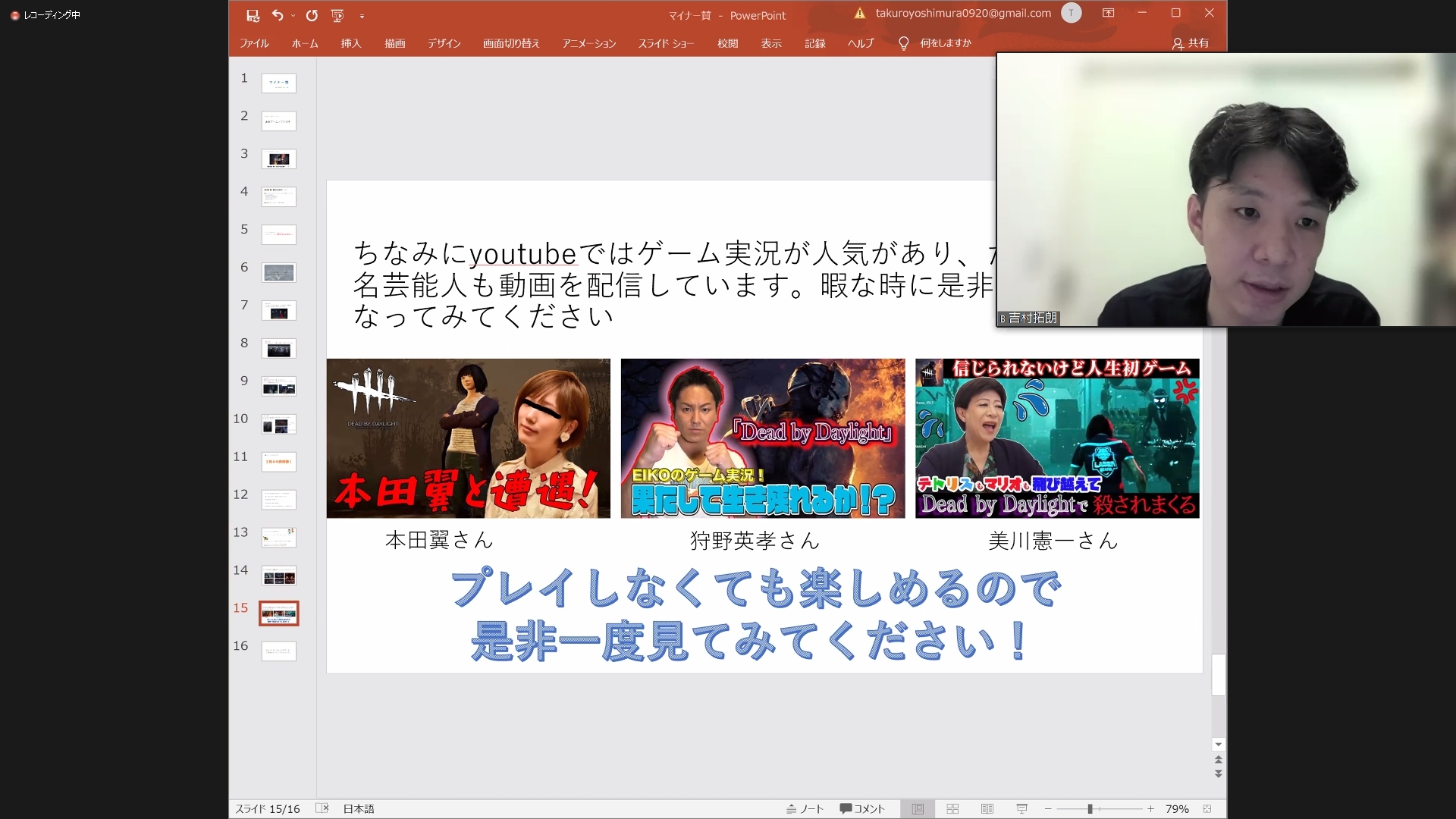Screen dimensions: 1456x819
Task: Open the ファイル tab
Action: pyautogui.click(x=254, y=43)
